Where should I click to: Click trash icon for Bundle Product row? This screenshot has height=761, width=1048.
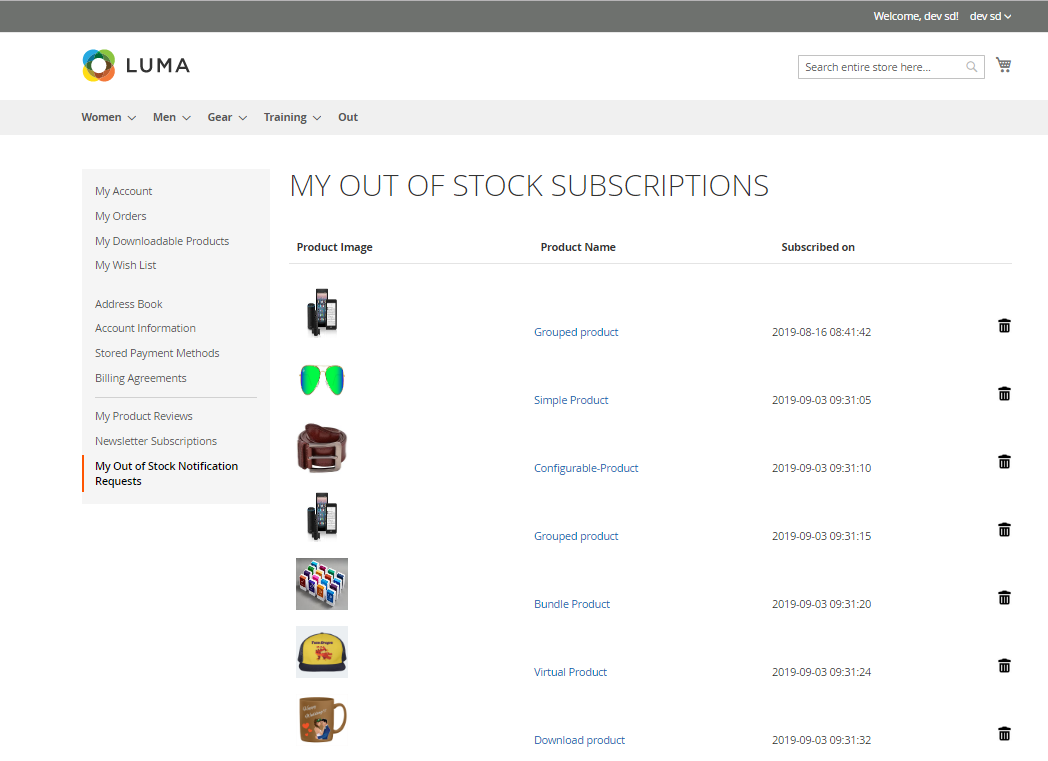(x=1004, y=598)
